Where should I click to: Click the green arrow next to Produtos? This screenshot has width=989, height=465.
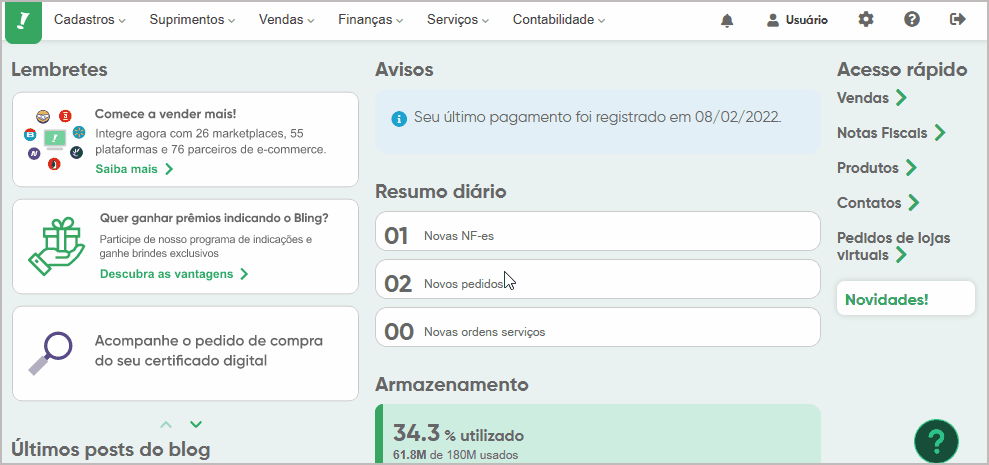(x=910, y=168)
